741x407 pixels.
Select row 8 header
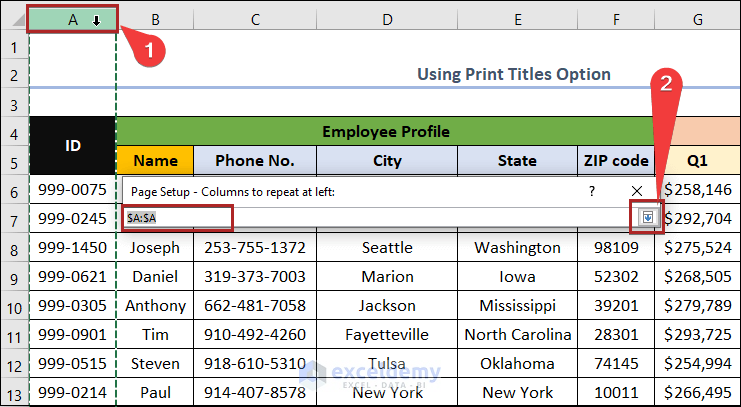(15, 247)
